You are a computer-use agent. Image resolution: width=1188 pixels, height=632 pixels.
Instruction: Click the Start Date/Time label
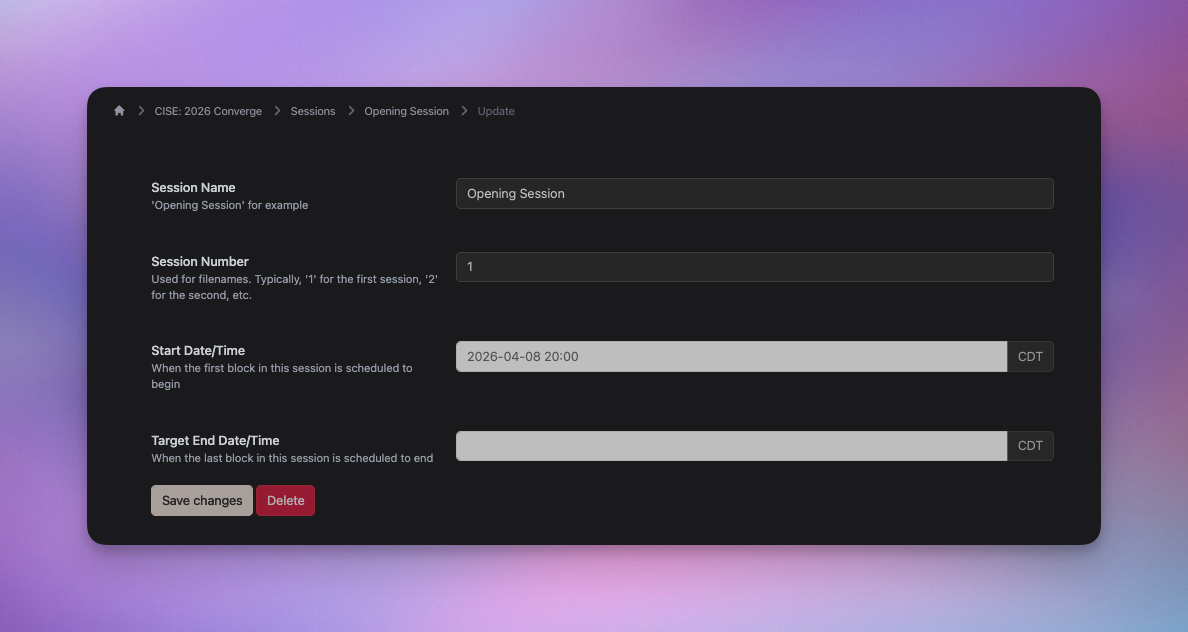tap(198, 350)
